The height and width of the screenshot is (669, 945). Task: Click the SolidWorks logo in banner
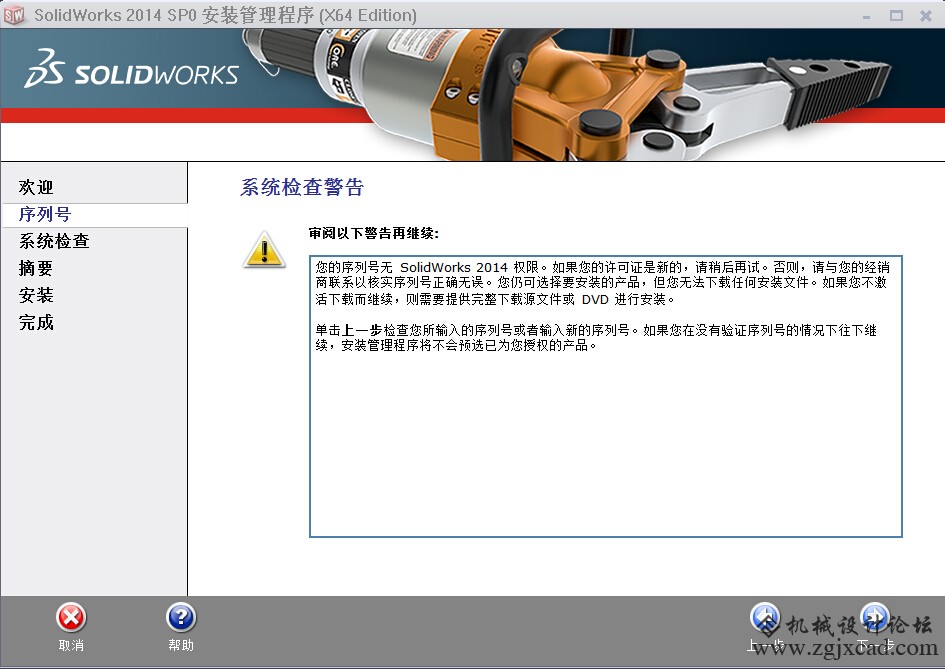click(131, 69)
